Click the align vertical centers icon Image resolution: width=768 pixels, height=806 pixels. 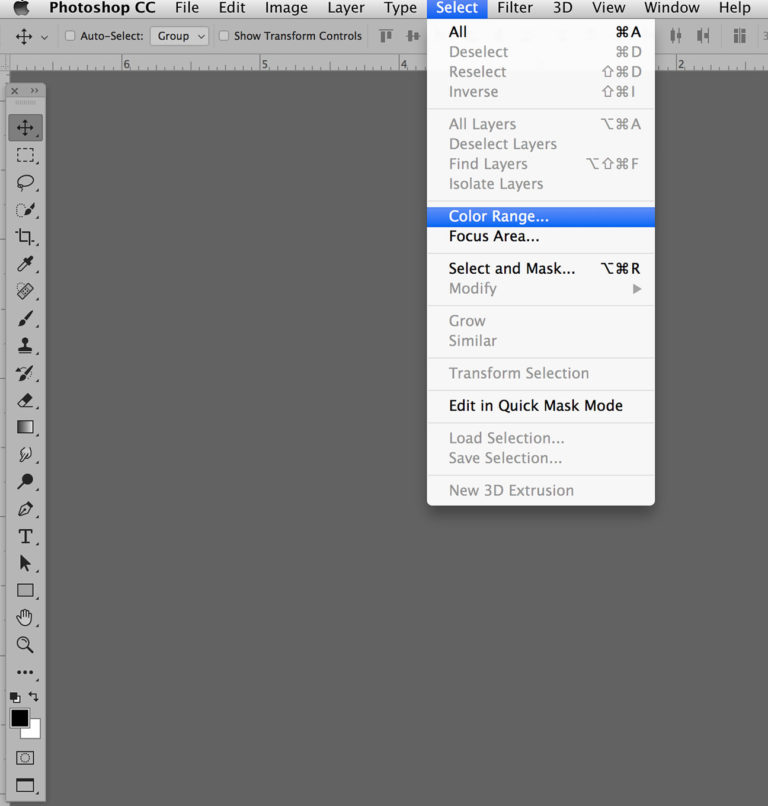pyautogui.click(x=413, y=36)
